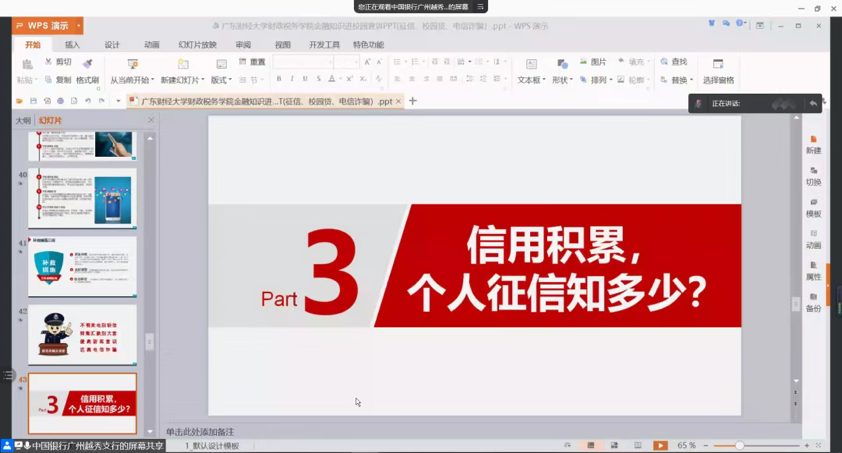The height and width of the screenshot is (453, 842).
Task: Switch to the Insert (插入) ribbon tab
Action: tap(72, 45)
